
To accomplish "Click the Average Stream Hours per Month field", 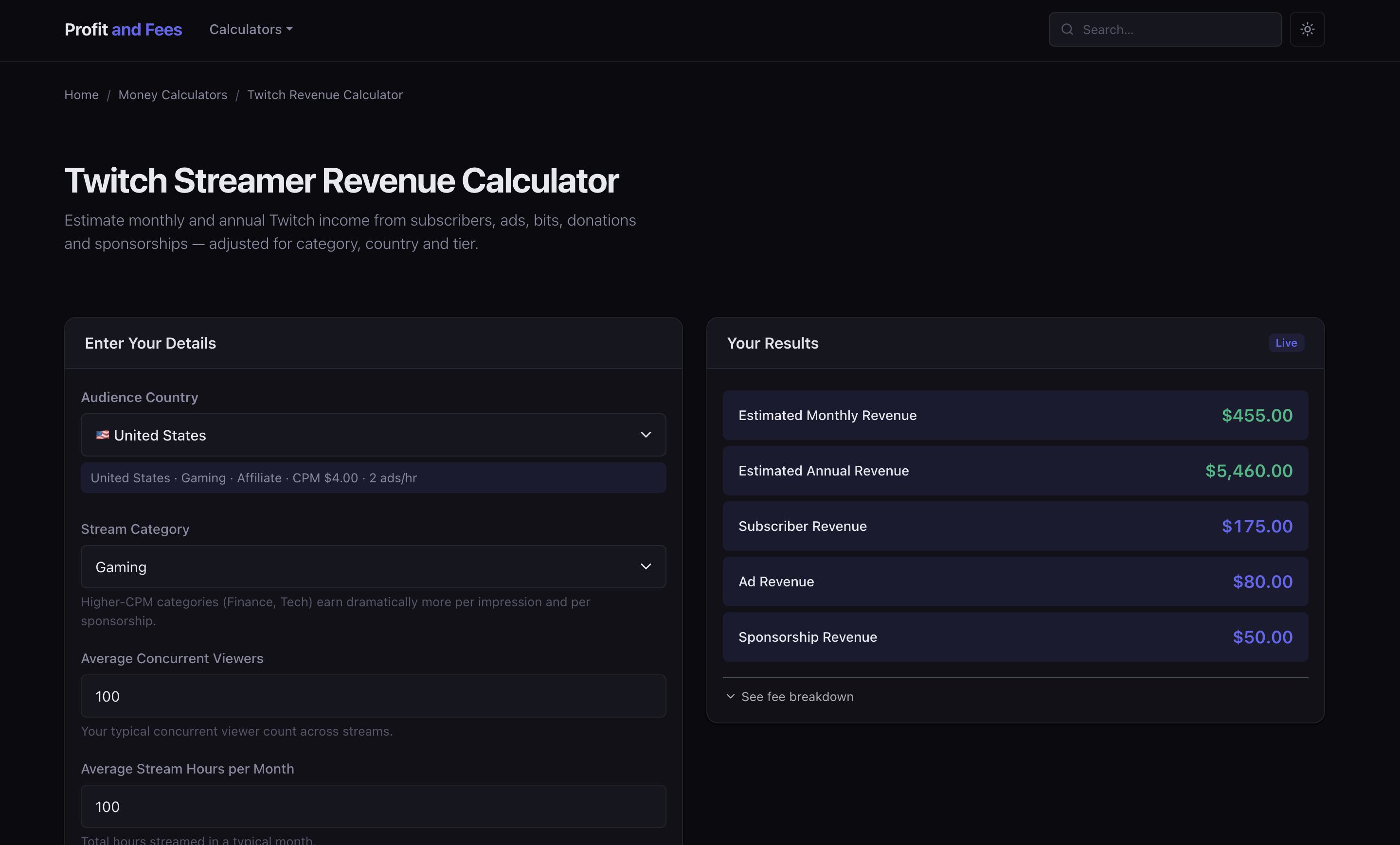I will (373, 807).
